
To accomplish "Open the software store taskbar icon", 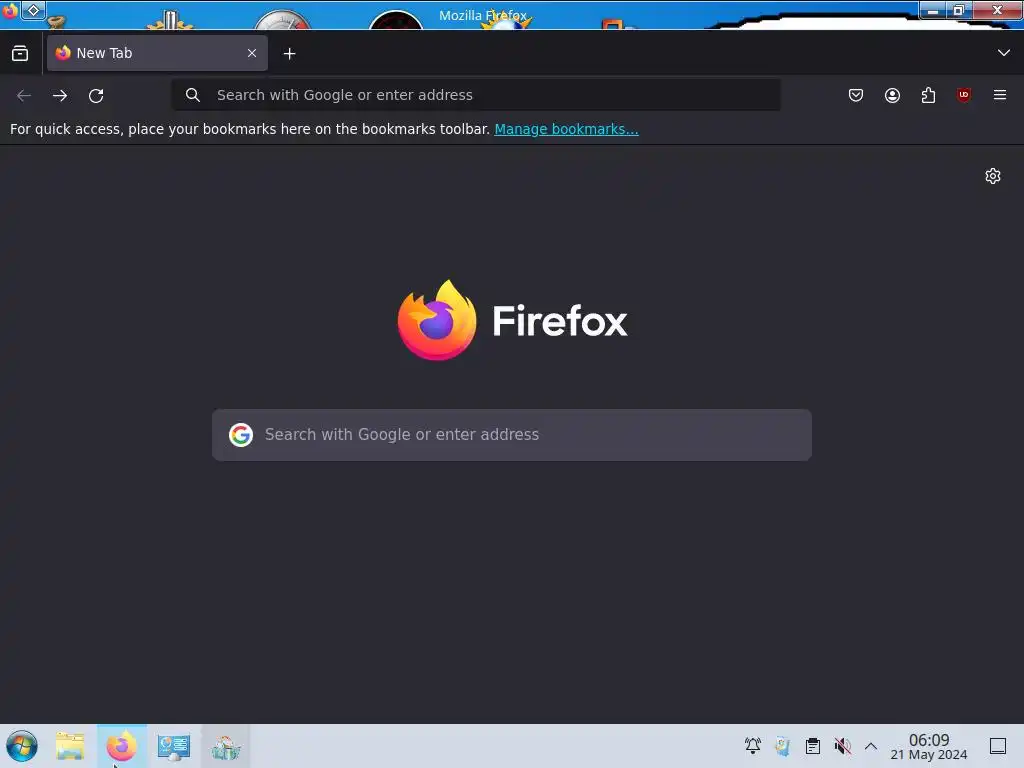I will click(x=225, y=746).
